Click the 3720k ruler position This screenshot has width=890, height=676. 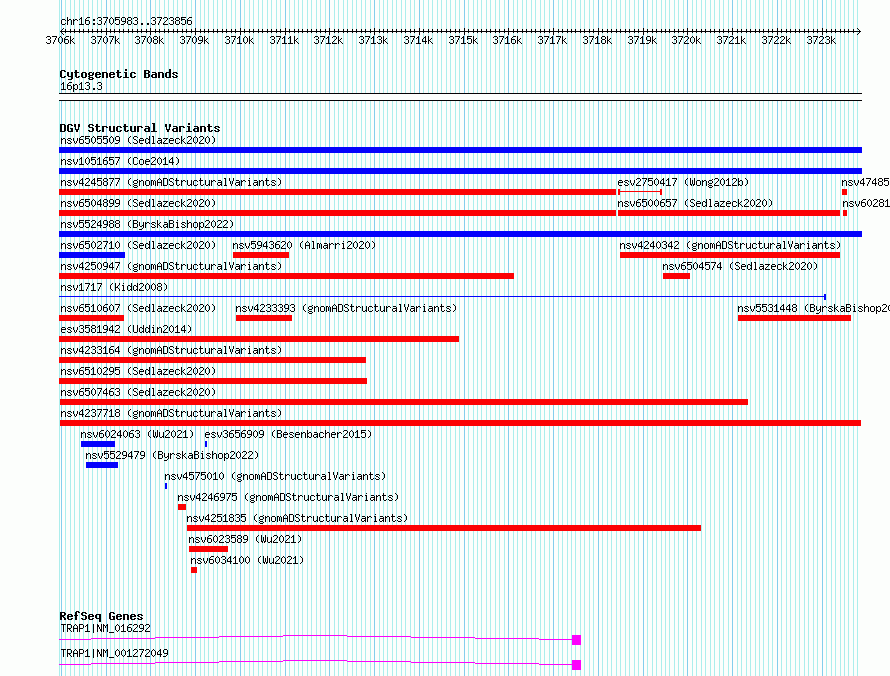[x=686, y=40]
